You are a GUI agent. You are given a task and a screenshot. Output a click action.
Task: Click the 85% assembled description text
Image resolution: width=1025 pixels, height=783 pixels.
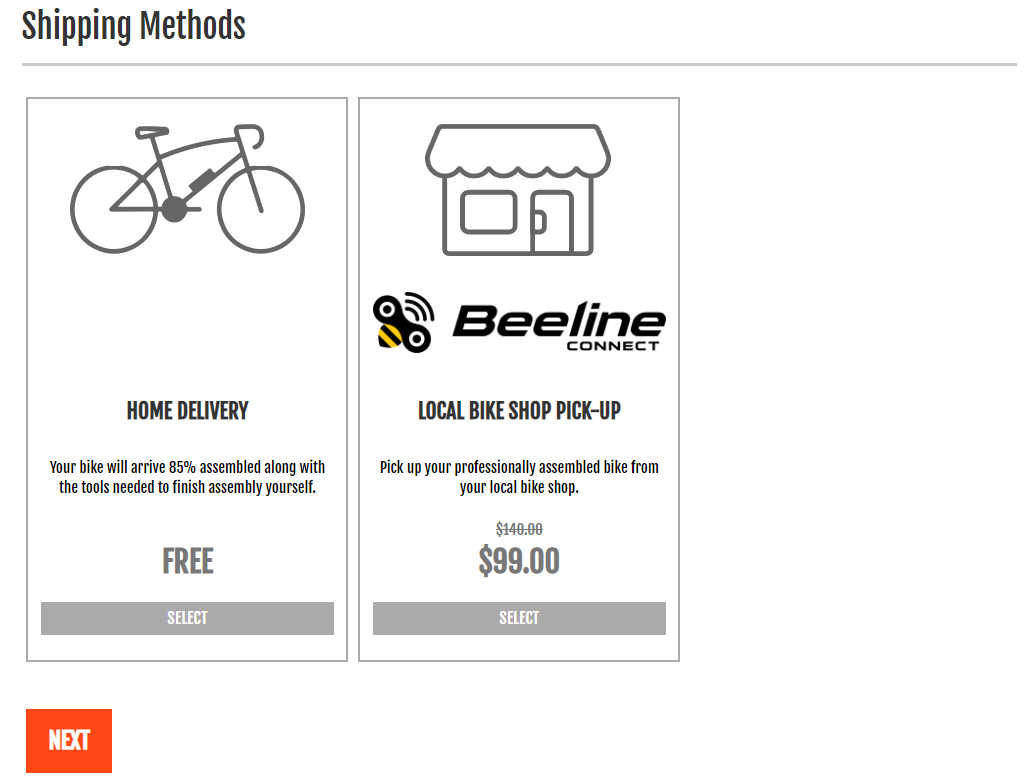point(188,477)
